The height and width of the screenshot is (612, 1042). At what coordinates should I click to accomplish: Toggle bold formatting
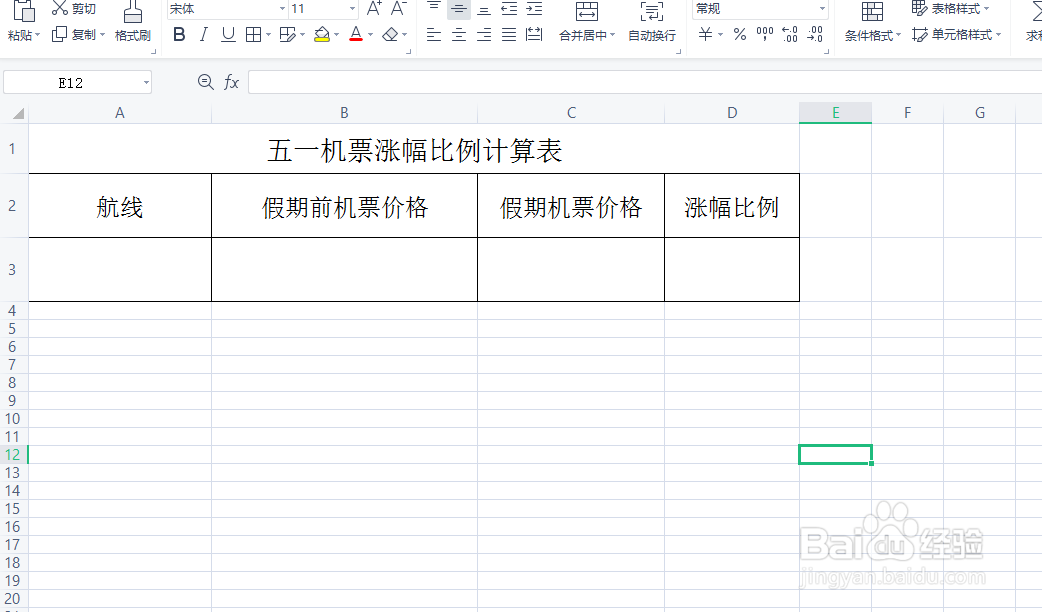[179, 33]
